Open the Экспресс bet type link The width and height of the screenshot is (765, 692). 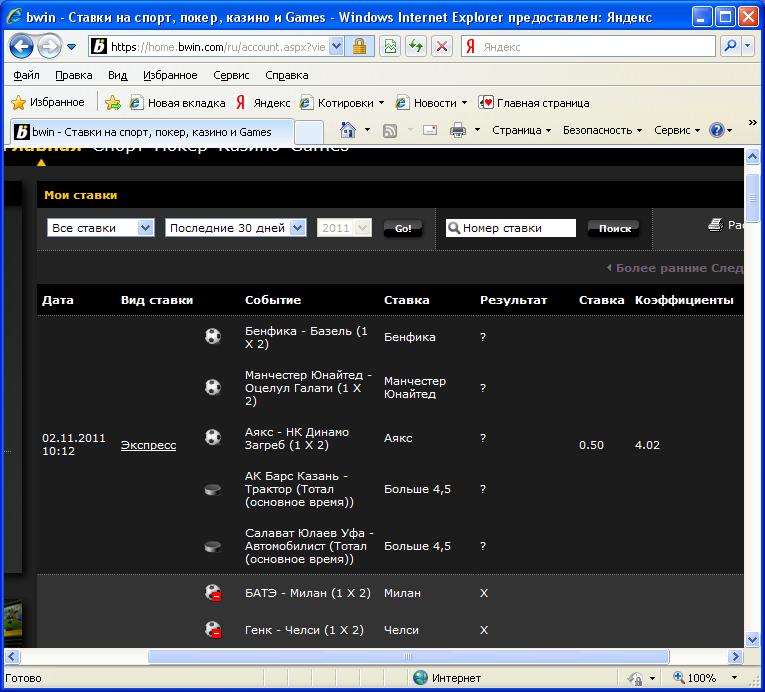tap(148, 445)
